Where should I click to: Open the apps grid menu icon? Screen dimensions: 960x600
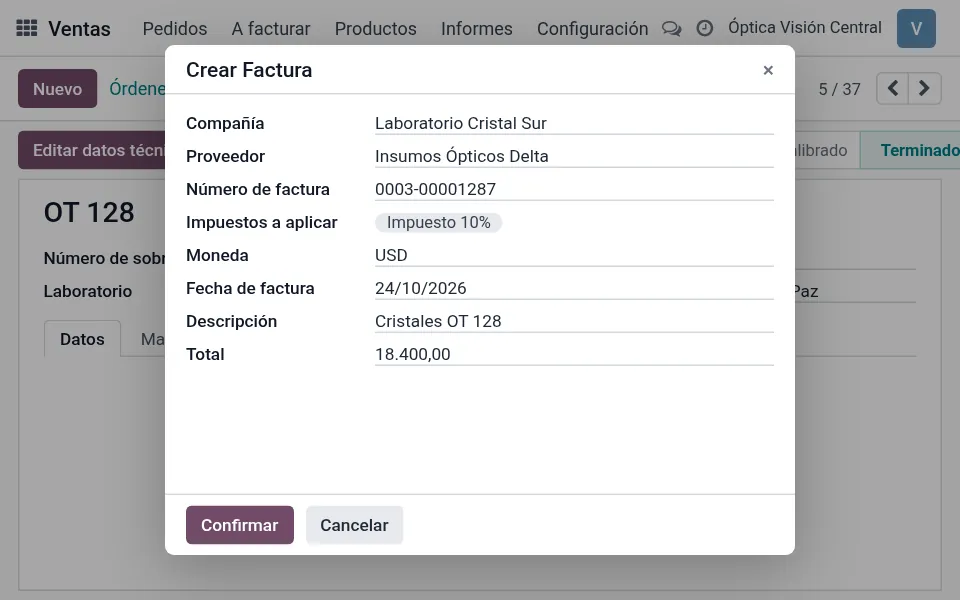[x=26, y=28]
